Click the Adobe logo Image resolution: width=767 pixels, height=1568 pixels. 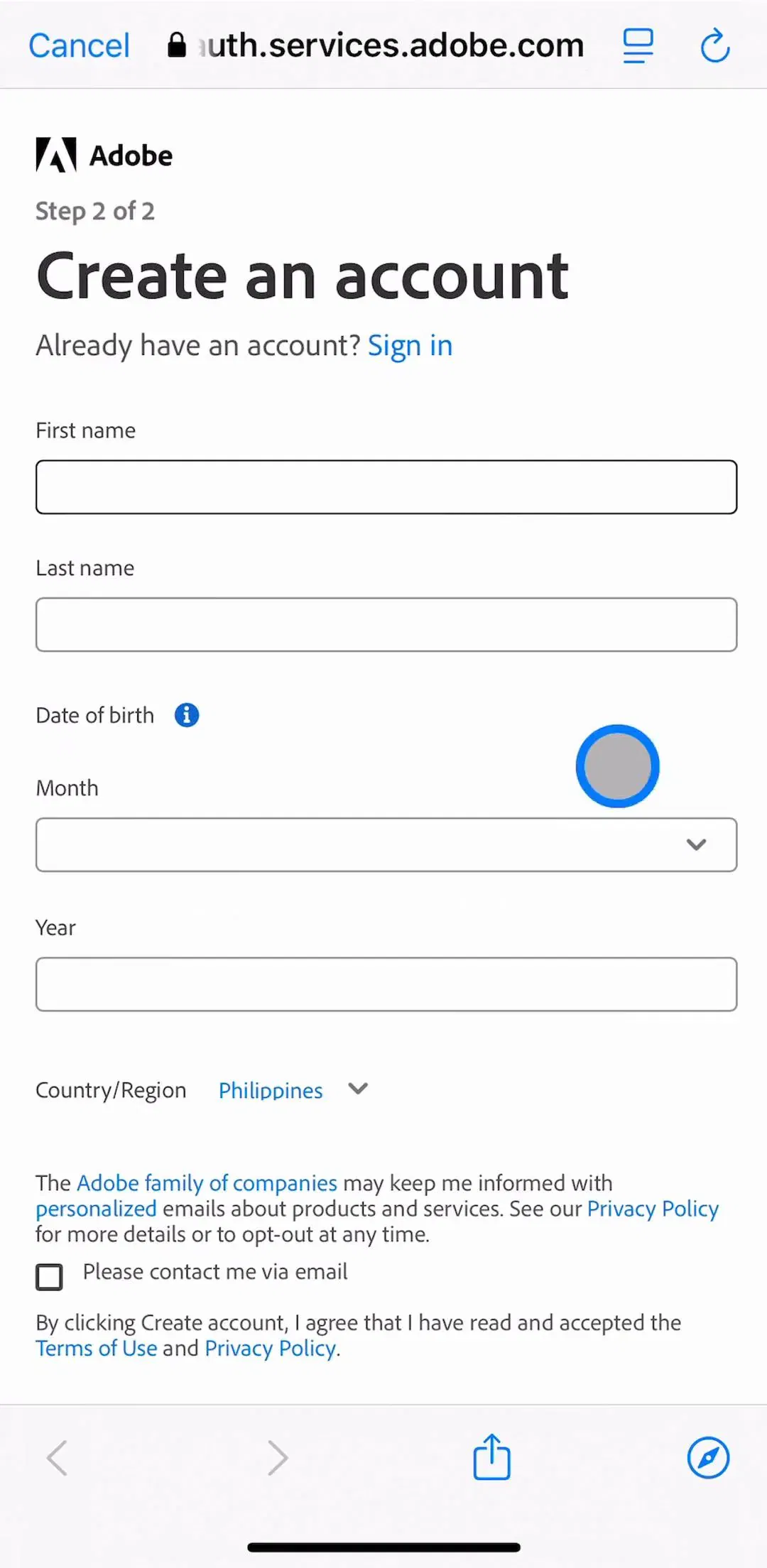point(104,155)
